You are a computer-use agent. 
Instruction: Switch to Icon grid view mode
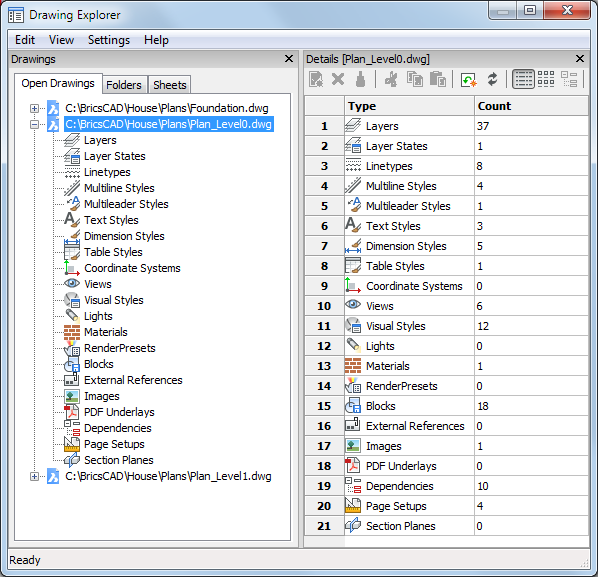click(x=546, y=79)
